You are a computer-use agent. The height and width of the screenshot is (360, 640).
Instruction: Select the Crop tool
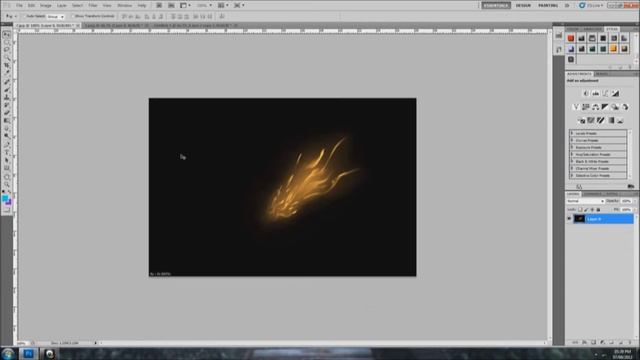point(7,65)
